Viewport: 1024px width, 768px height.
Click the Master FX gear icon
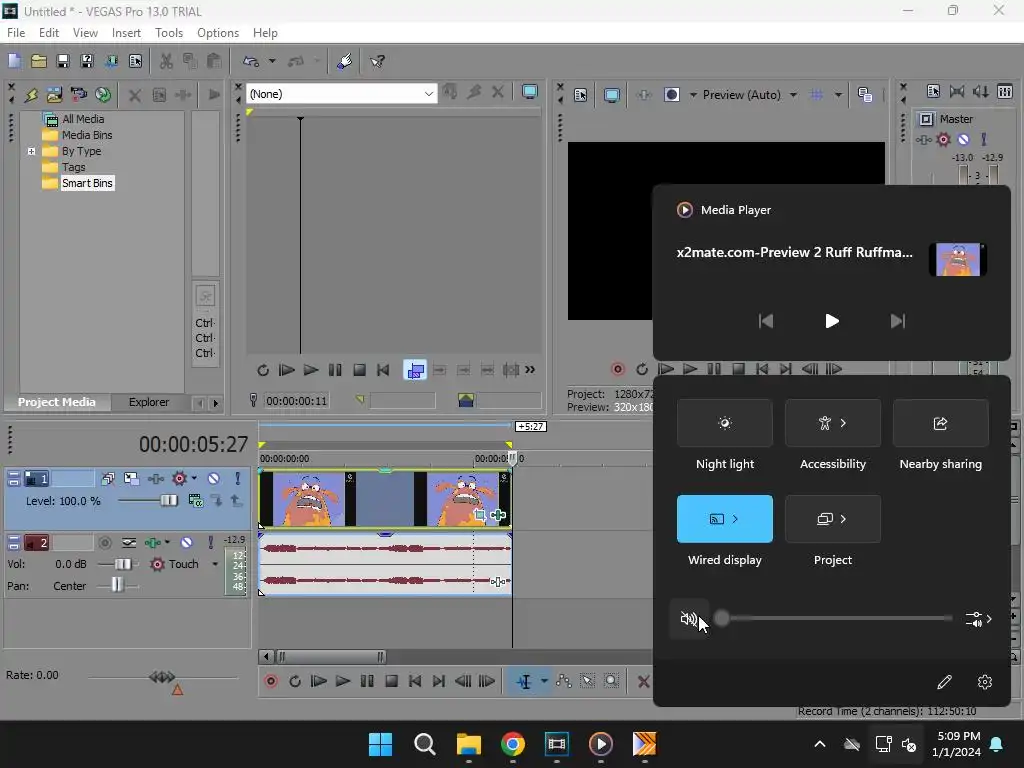(943, 139)
